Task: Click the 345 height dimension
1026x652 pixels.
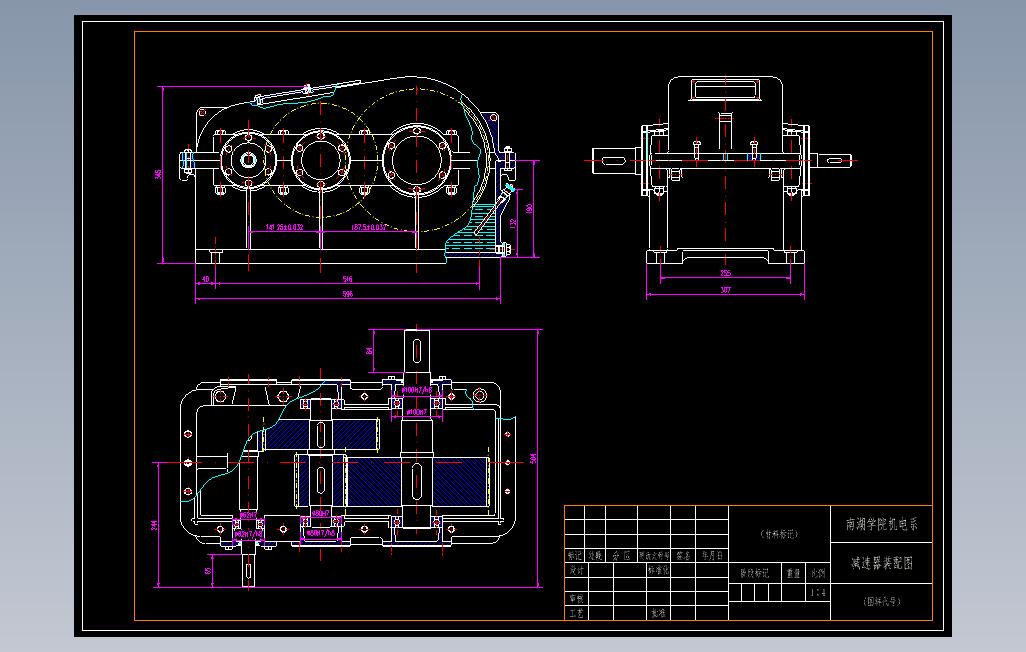Action: coord(158,174)
